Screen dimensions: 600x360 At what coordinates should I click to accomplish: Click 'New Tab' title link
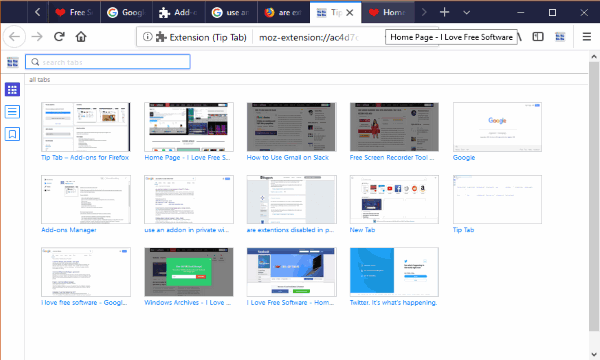tap(362, 230)
